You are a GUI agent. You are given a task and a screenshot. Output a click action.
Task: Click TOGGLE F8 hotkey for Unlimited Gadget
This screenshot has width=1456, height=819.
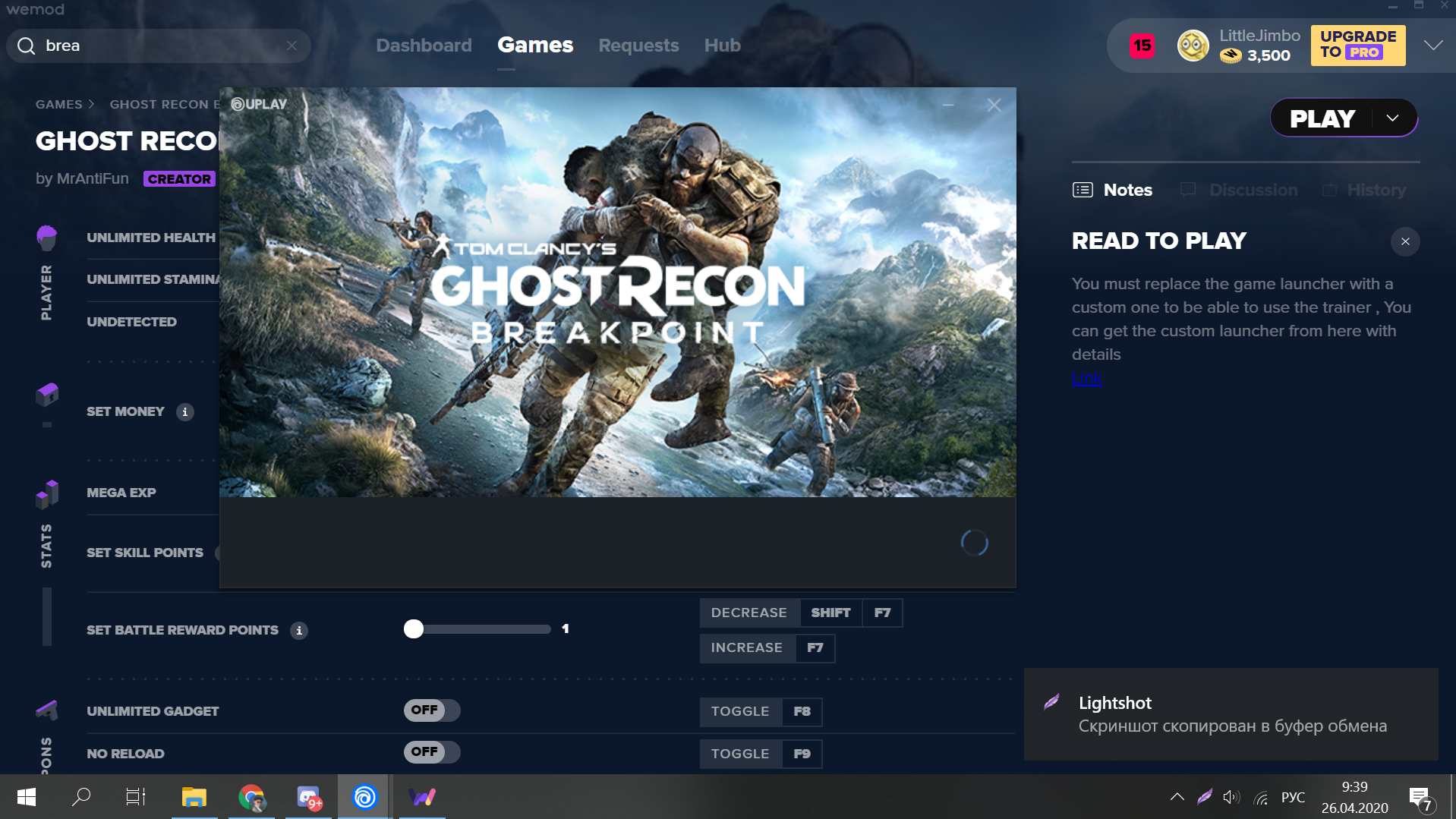(761, 712)
